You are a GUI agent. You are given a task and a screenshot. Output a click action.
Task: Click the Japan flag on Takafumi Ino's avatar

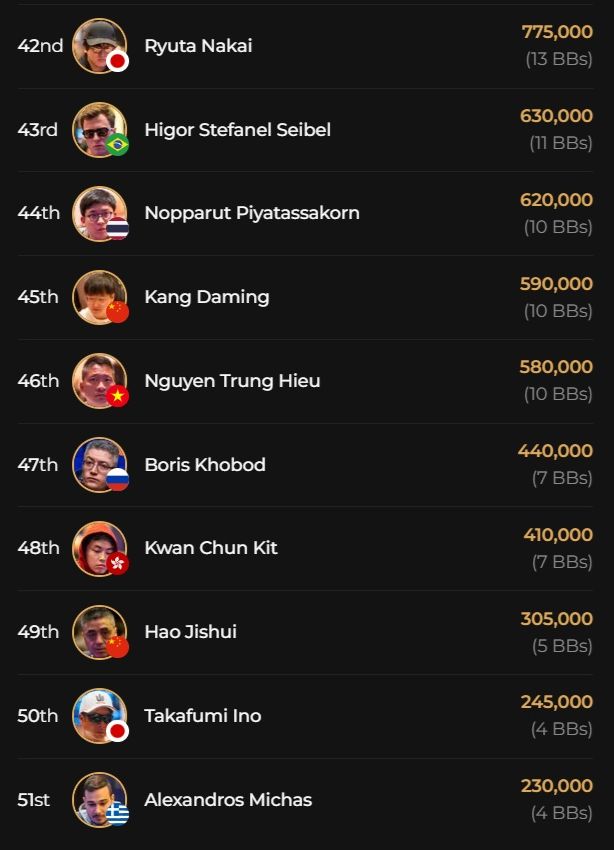(x=118, y=731)
